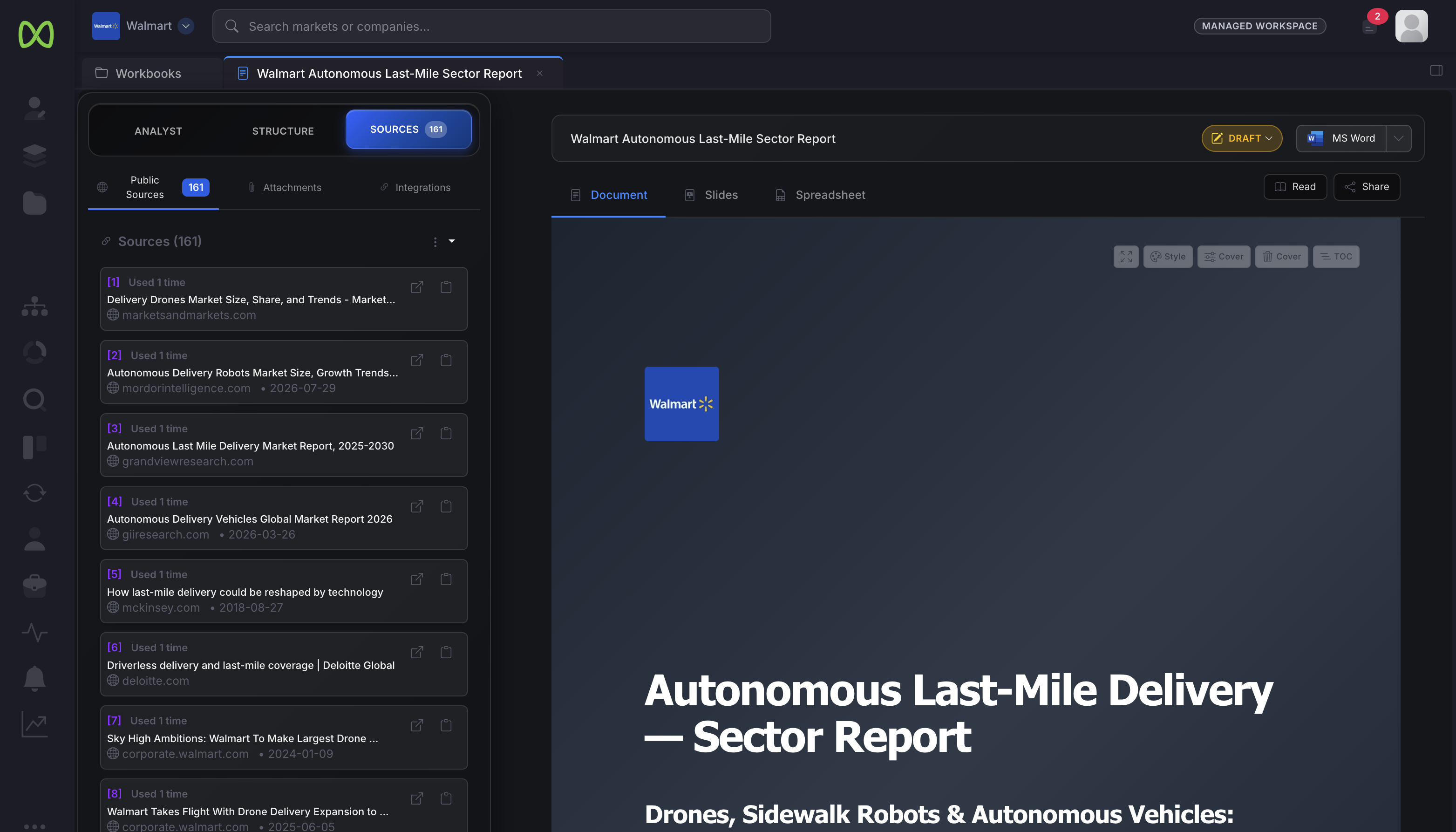Open the donut chart sidebar icon
Screen dimensions: 1456x832
(x=35, y=353)
